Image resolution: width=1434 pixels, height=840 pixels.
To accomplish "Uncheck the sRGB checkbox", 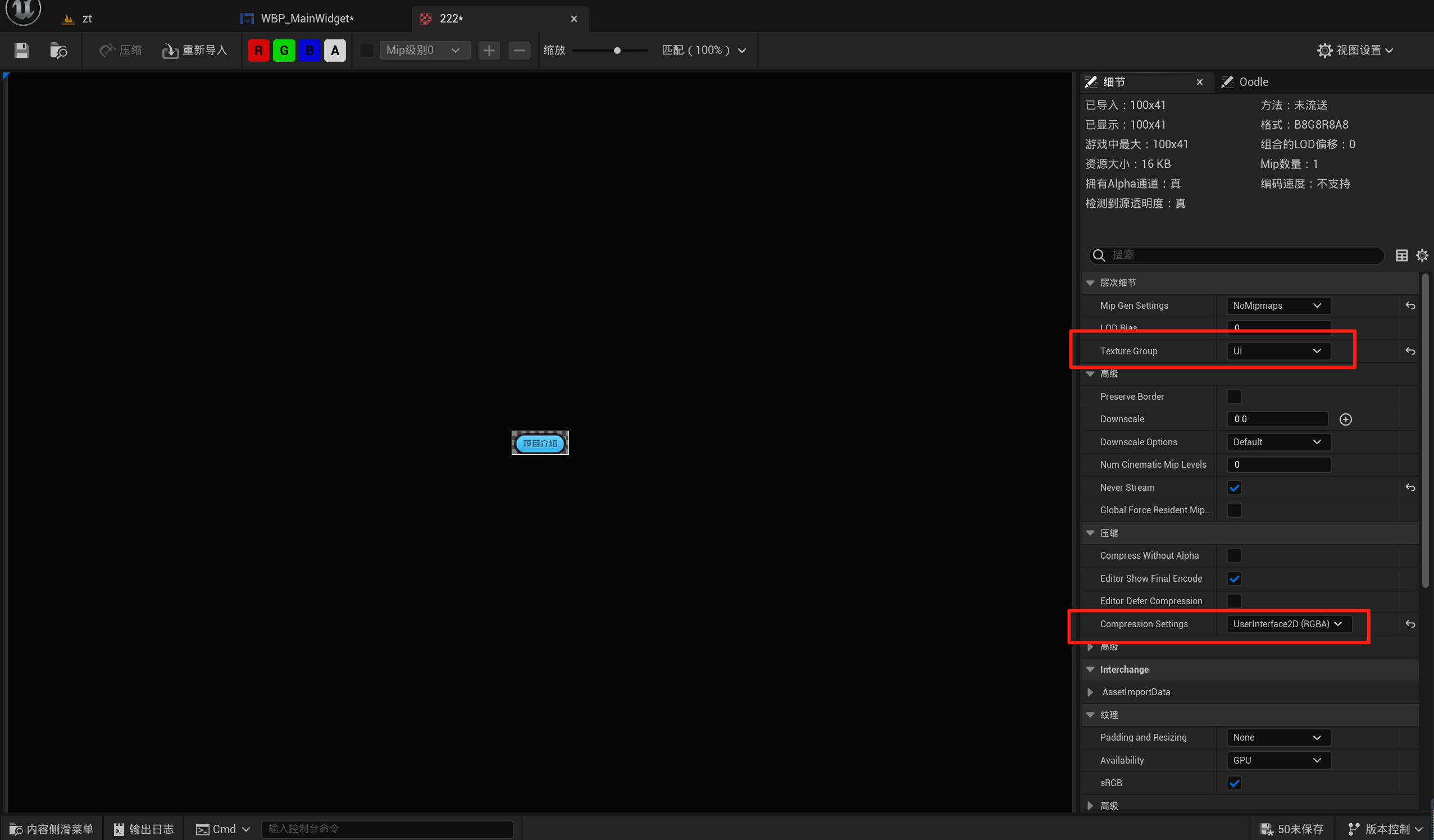I will tap(1234, 783).
